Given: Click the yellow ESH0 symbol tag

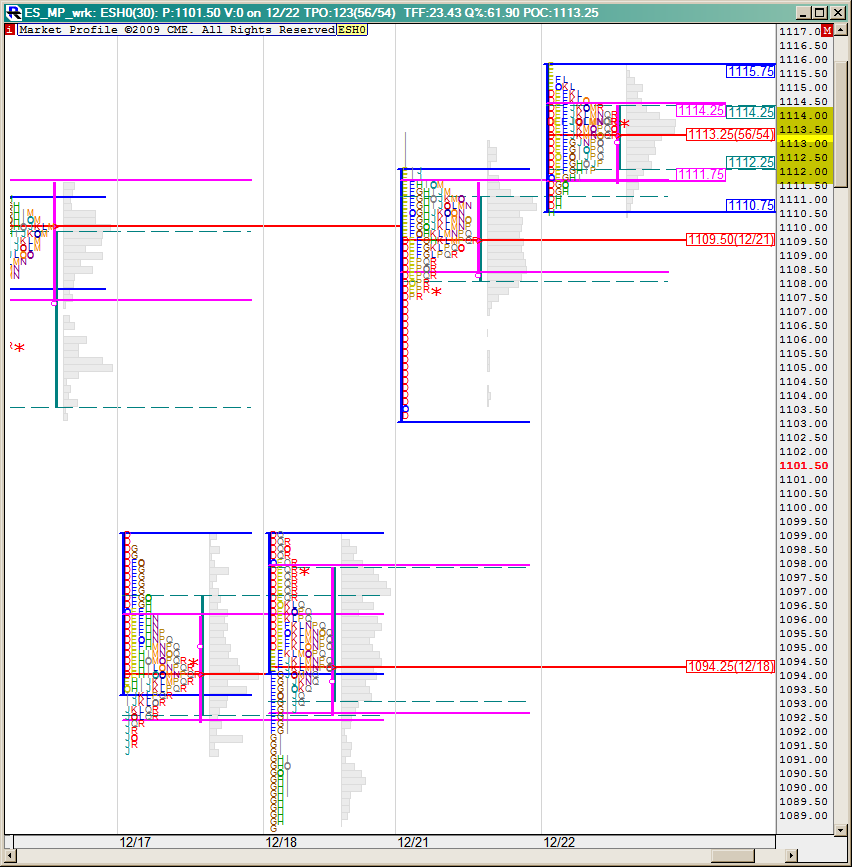Looking at the screenshot, I should [352, 30].
